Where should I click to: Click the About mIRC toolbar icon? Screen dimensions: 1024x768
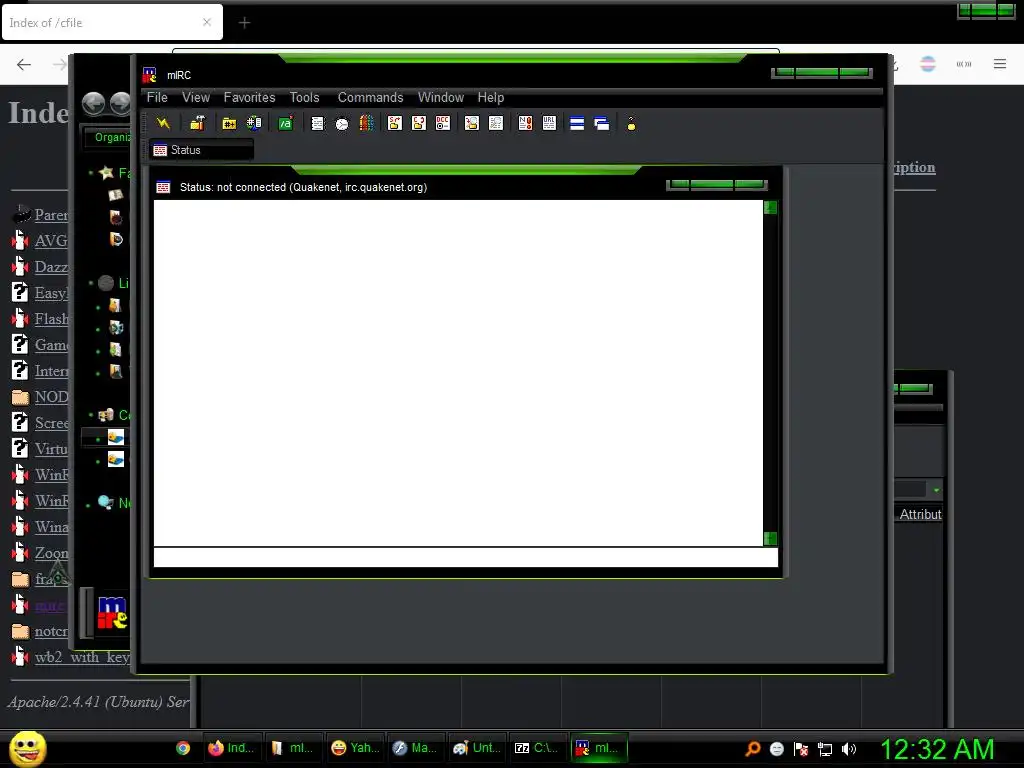coord(631,123)
